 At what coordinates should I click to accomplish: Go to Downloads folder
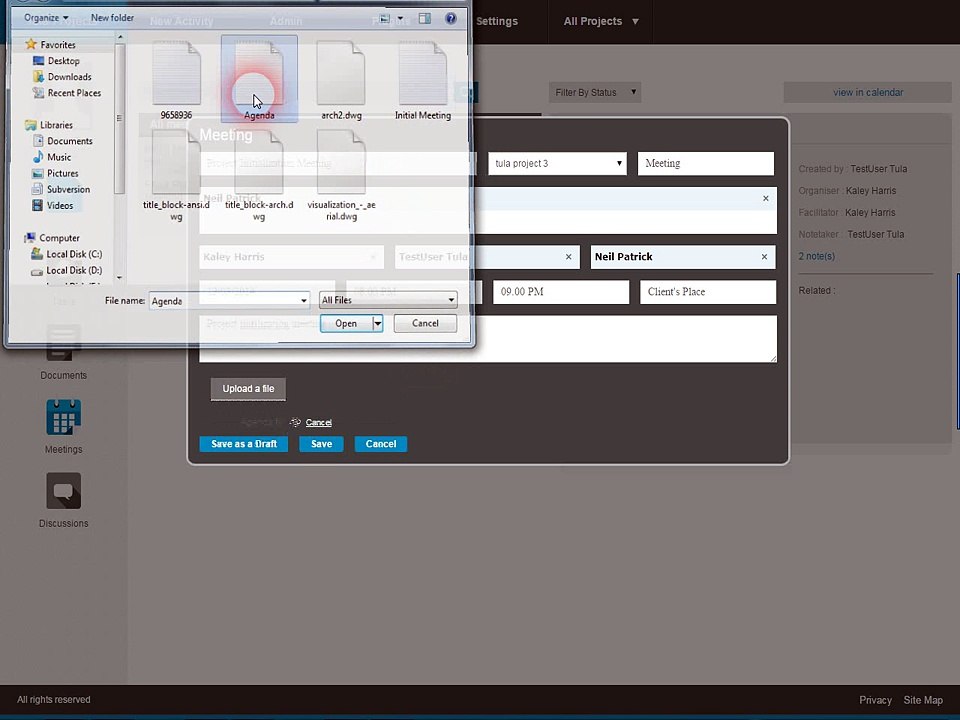pos(69,77)
